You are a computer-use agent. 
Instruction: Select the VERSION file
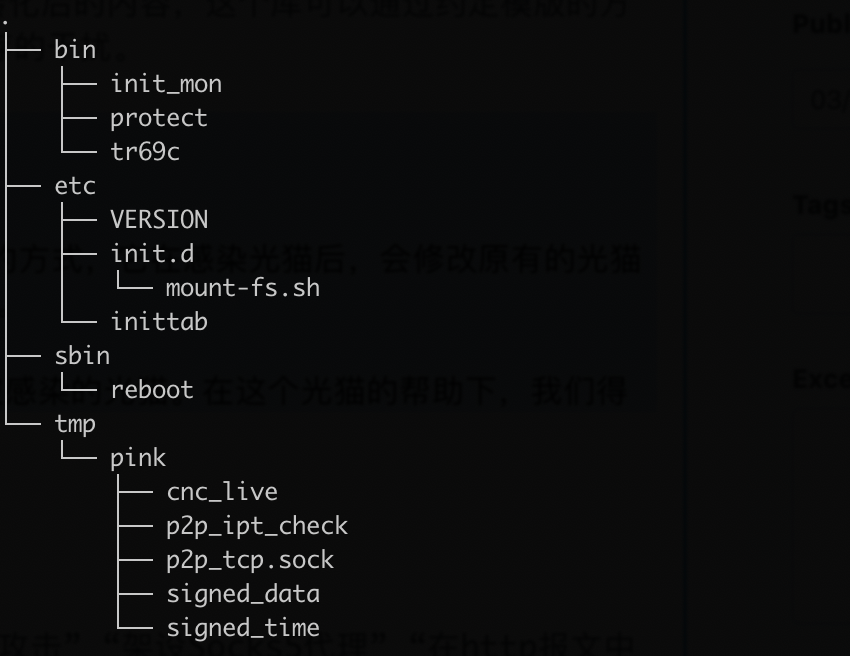coord(158,220)
